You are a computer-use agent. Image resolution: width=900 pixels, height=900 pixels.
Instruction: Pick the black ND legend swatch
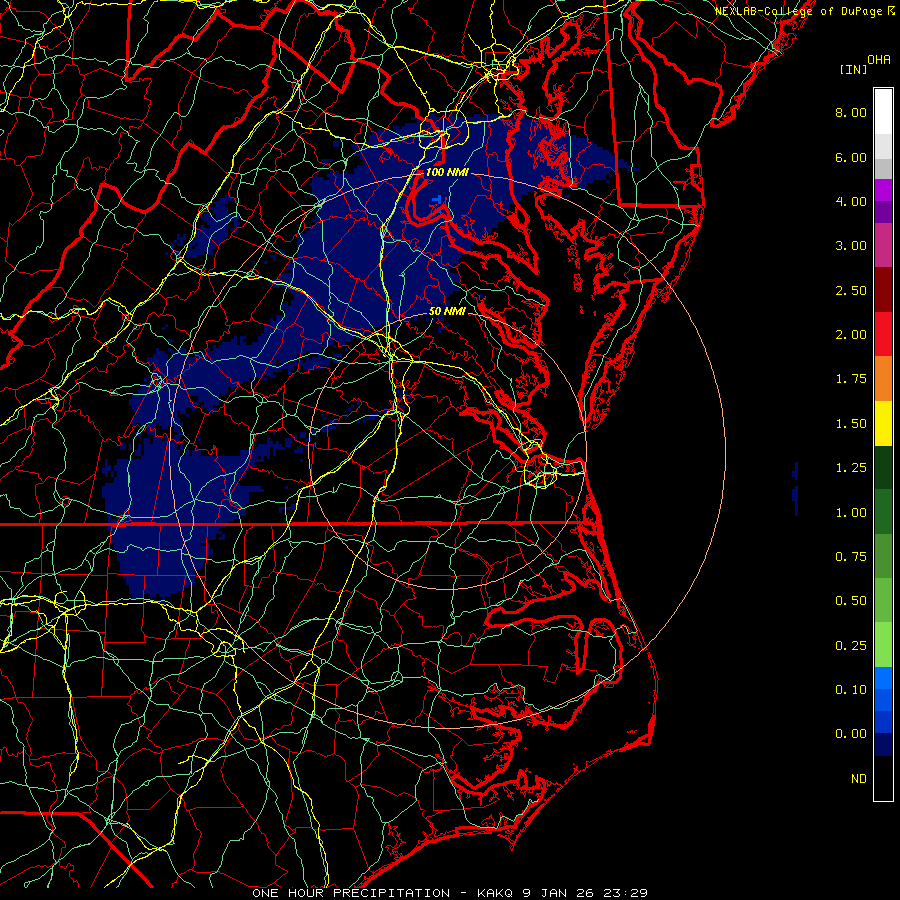tap(883, 778)
